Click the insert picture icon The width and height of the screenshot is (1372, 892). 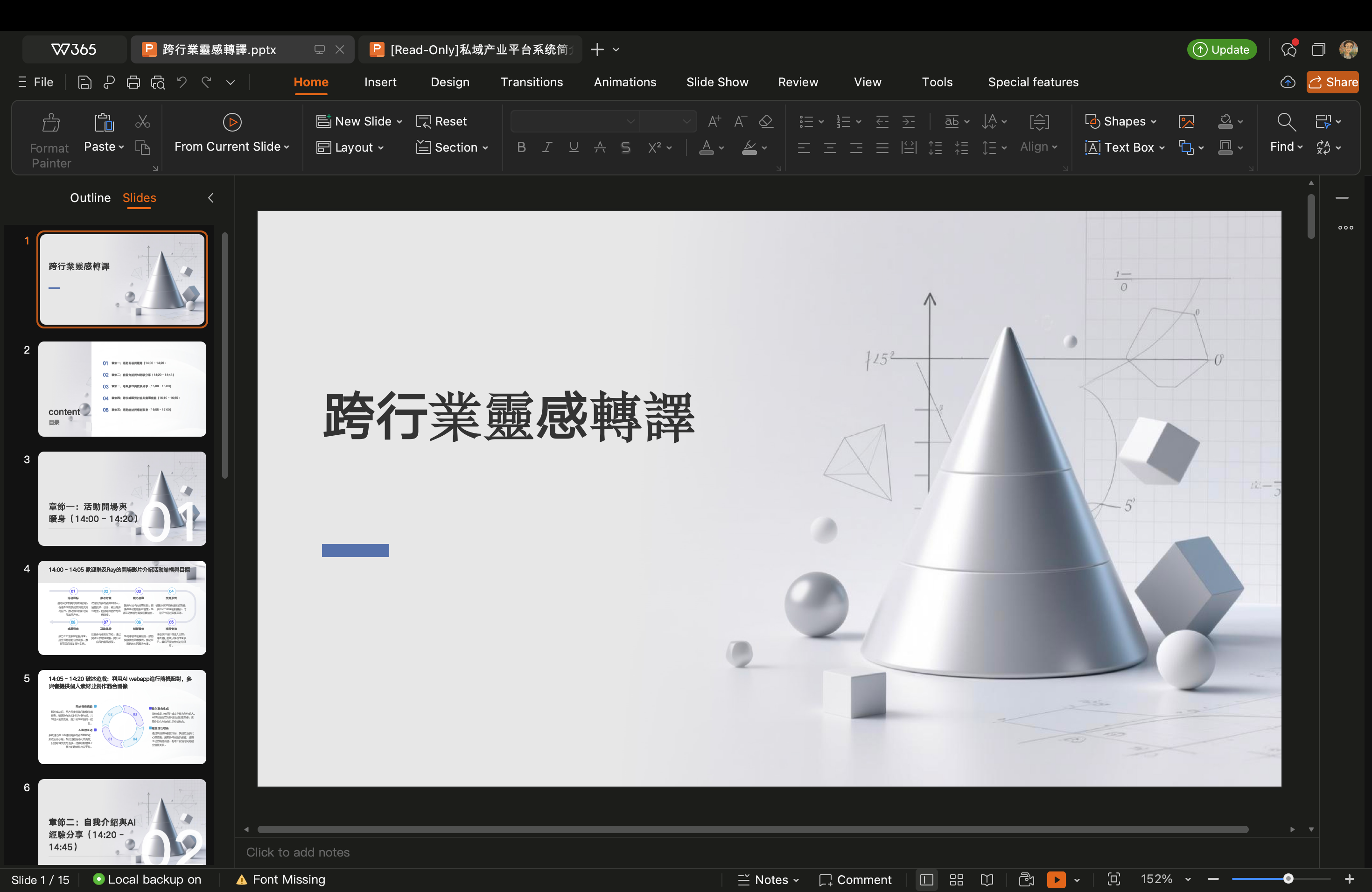[x=1186, y=121]
